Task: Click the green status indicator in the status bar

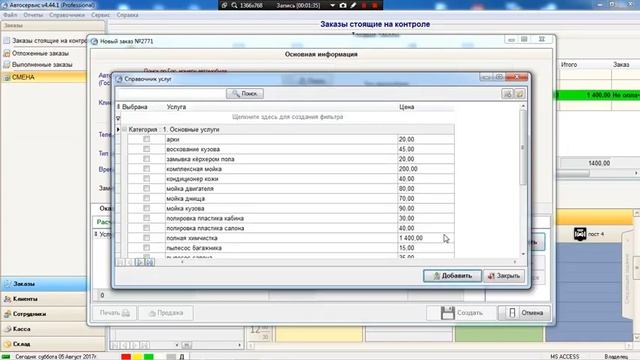Action: pyautogui.click(x=149, y=357)
